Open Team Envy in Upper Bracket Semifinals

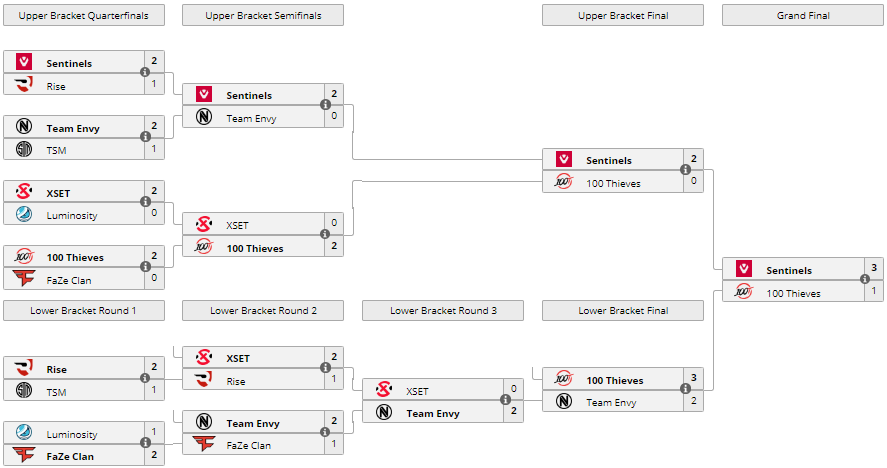click(x=251, y=118)
